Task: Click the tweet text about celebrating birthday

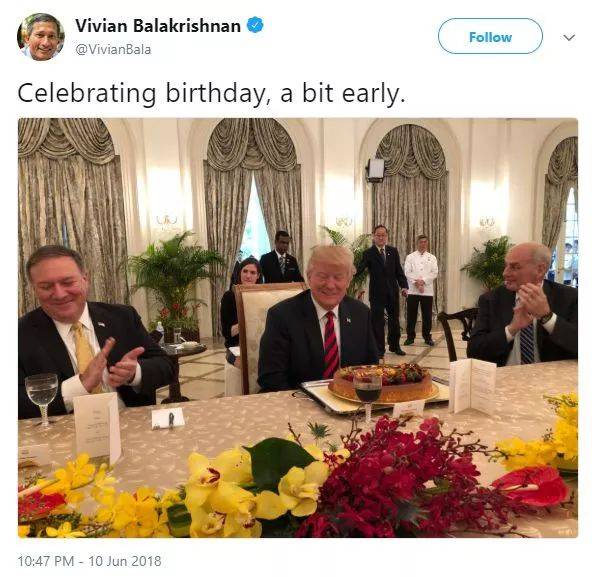Action: click(209, 93)
